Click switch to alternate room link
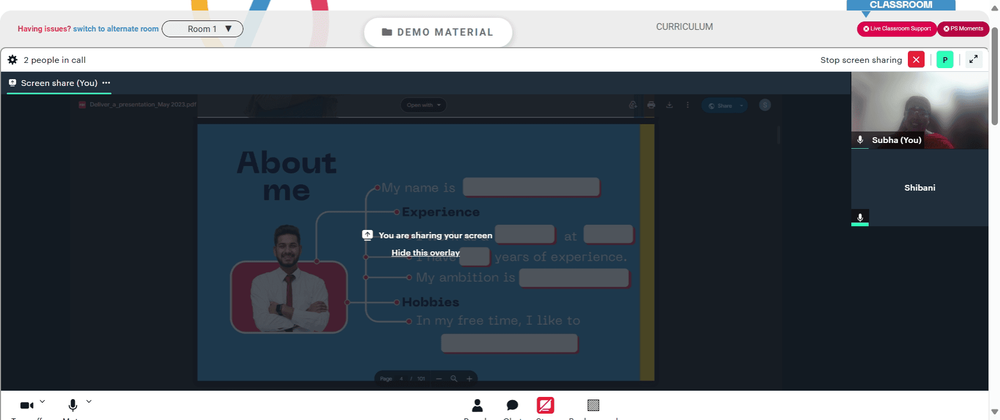 point(116,29)
